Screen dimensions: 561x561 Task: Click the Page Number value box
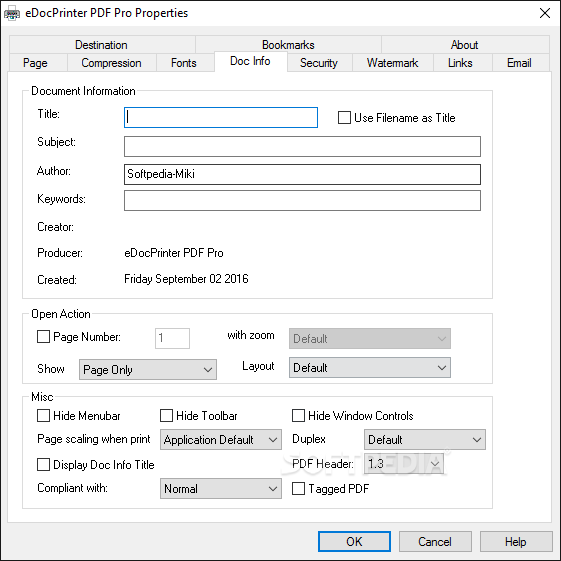point(172,338)
